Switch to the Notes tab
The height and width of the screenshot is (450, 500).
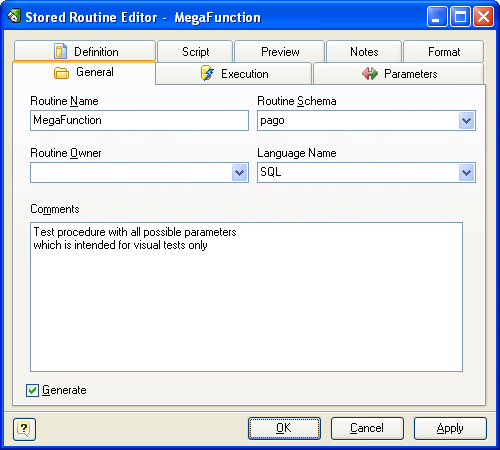pos(364,52)
